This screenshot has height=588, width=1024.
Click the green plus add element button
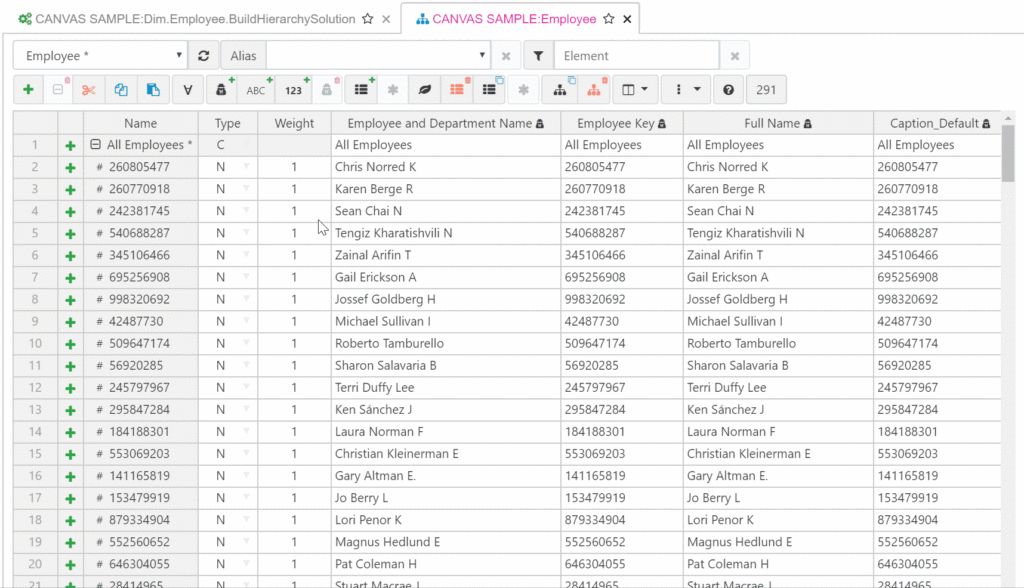click(28, 90)
